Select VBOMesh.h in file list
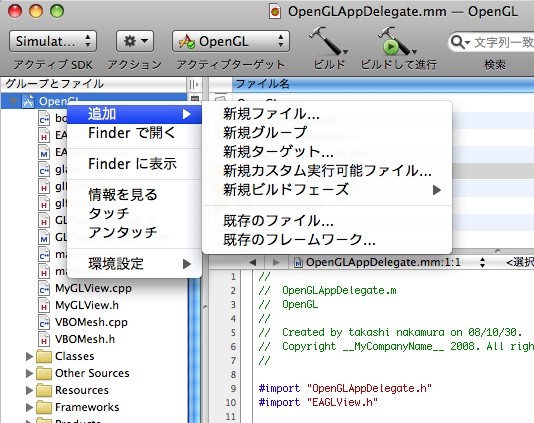This screenshot has width=534, height=423. coord(85,339)
